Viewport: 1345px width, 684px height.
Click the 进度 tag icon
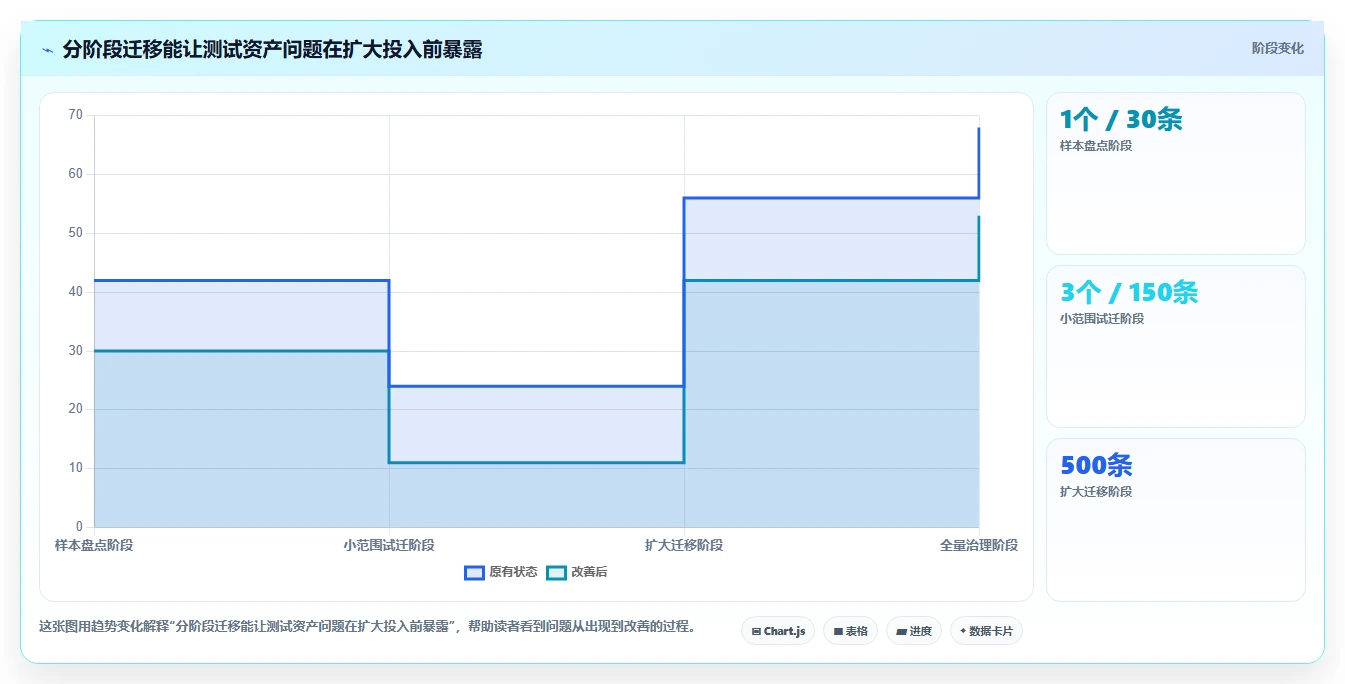(x=901, y=632)
